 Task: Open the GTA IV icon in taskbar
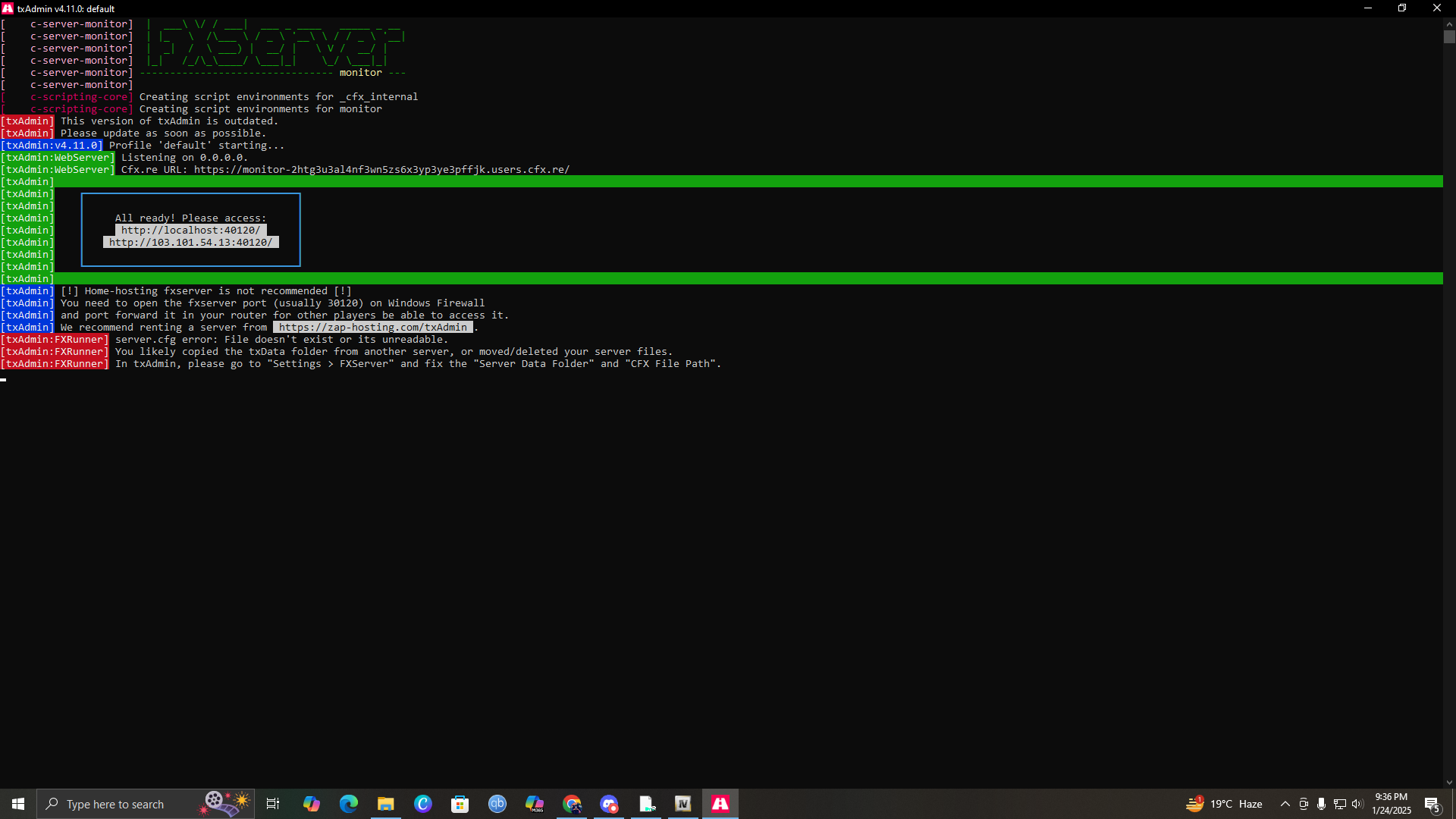(683, 804)
